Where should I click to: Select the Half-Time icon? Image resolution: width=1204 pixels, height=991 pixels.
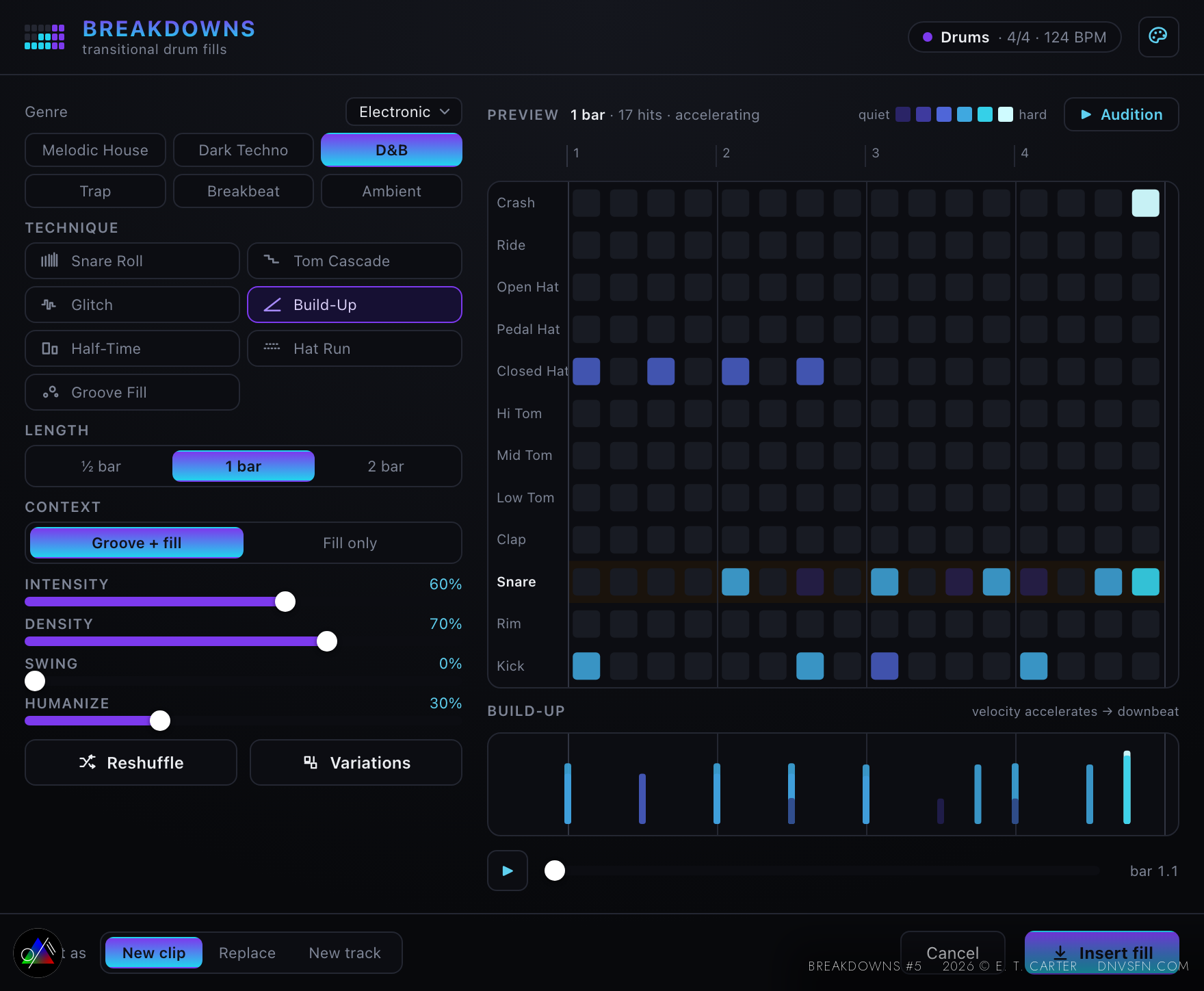click(49, 348)
